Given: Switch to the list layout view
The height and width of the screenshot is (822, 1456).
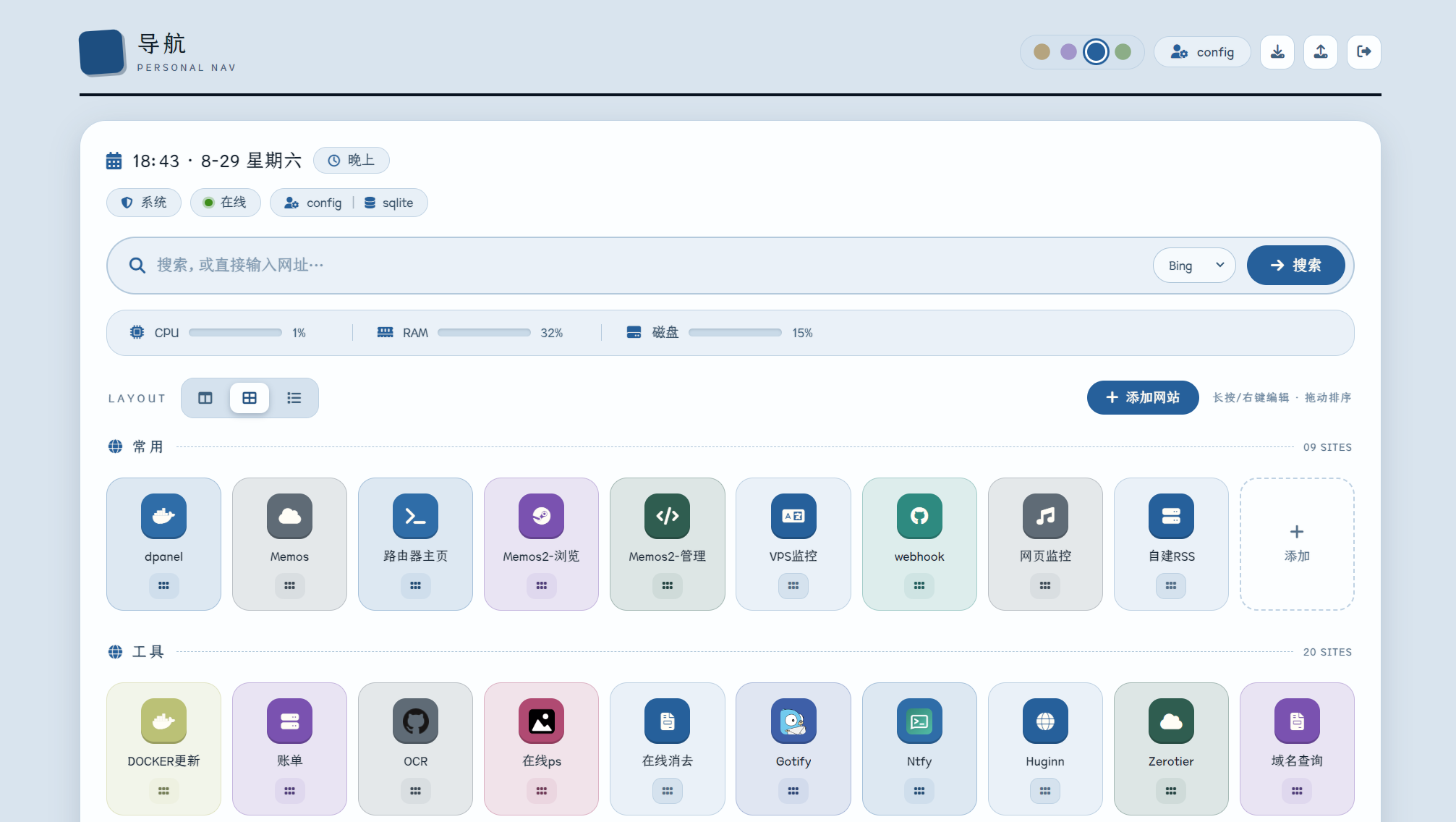Looking at the screenshot, I should click(x=294, y=398).
